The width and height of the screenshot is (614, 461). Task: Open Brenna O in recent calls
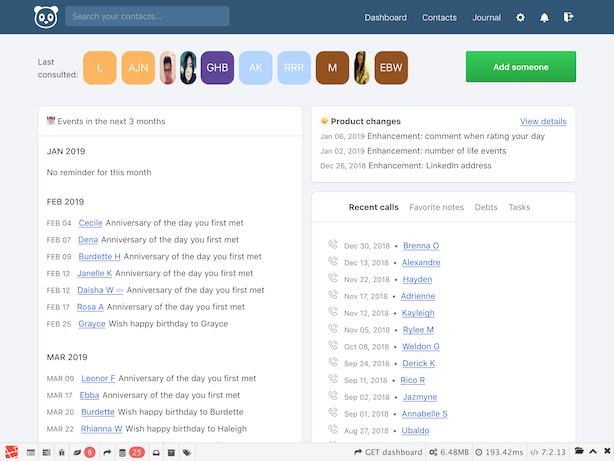tap(421, 246)
